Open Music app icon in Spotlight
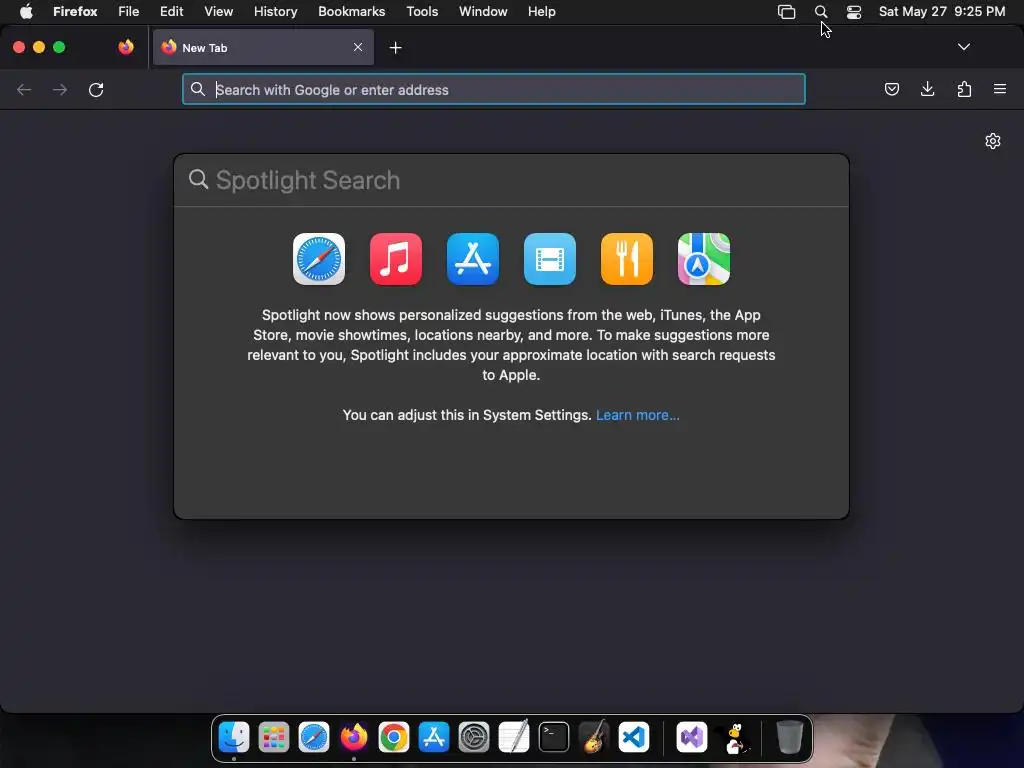 click(x=396, y=259)
